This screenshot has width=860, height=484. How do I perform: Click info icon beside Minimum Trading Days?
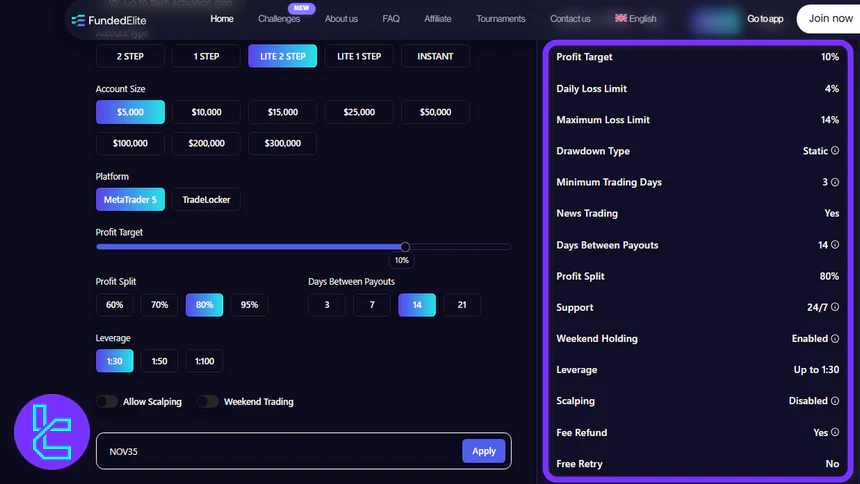coord(835,182)
